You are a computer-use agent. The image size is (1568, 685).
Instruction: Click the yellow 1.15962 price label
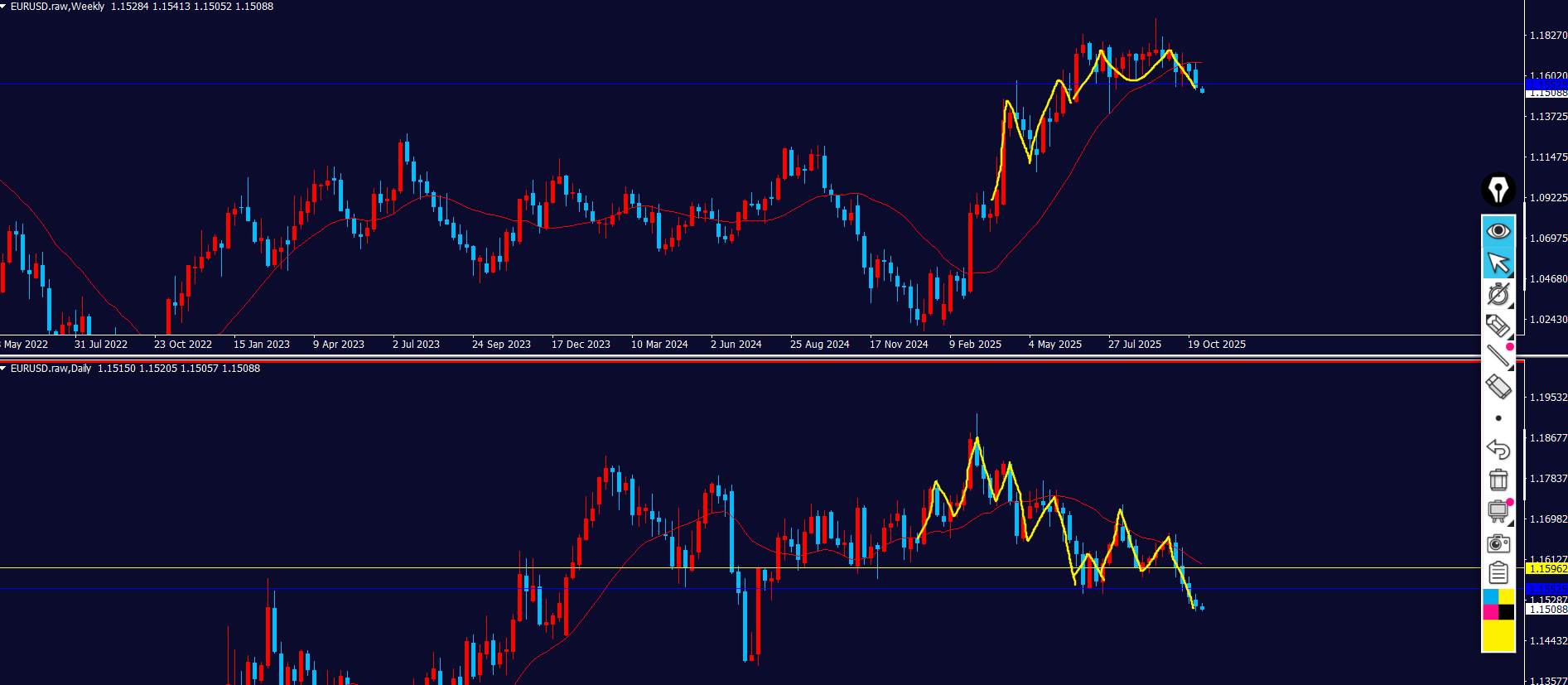pyautogui.click(x=1546, y=569)
